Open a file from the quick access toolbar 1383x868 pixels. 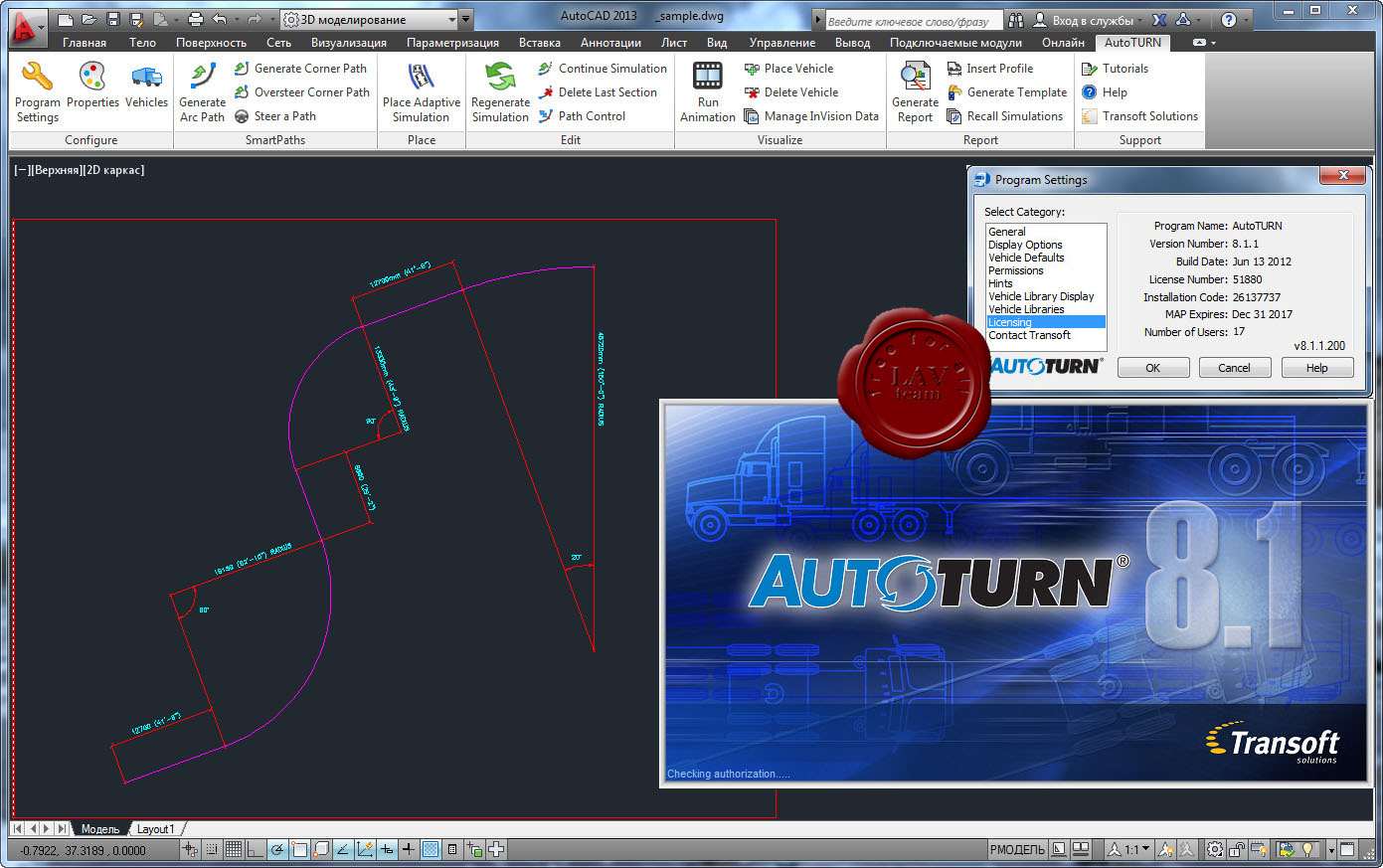(x=88, y=20)
